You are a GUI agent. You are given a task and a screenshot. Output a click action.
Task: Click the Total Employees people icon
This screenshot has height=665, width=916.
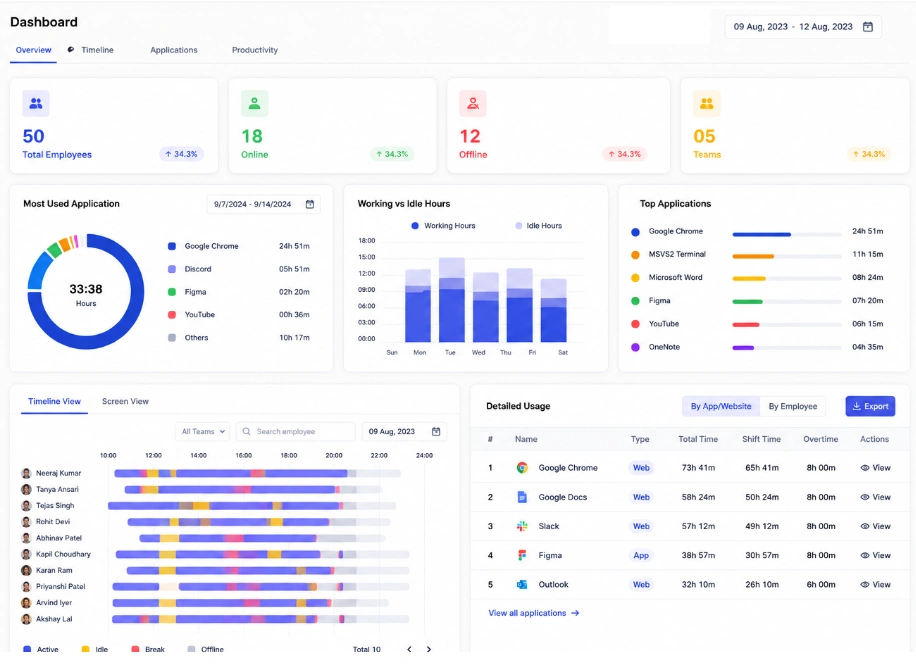click(36, 103)
